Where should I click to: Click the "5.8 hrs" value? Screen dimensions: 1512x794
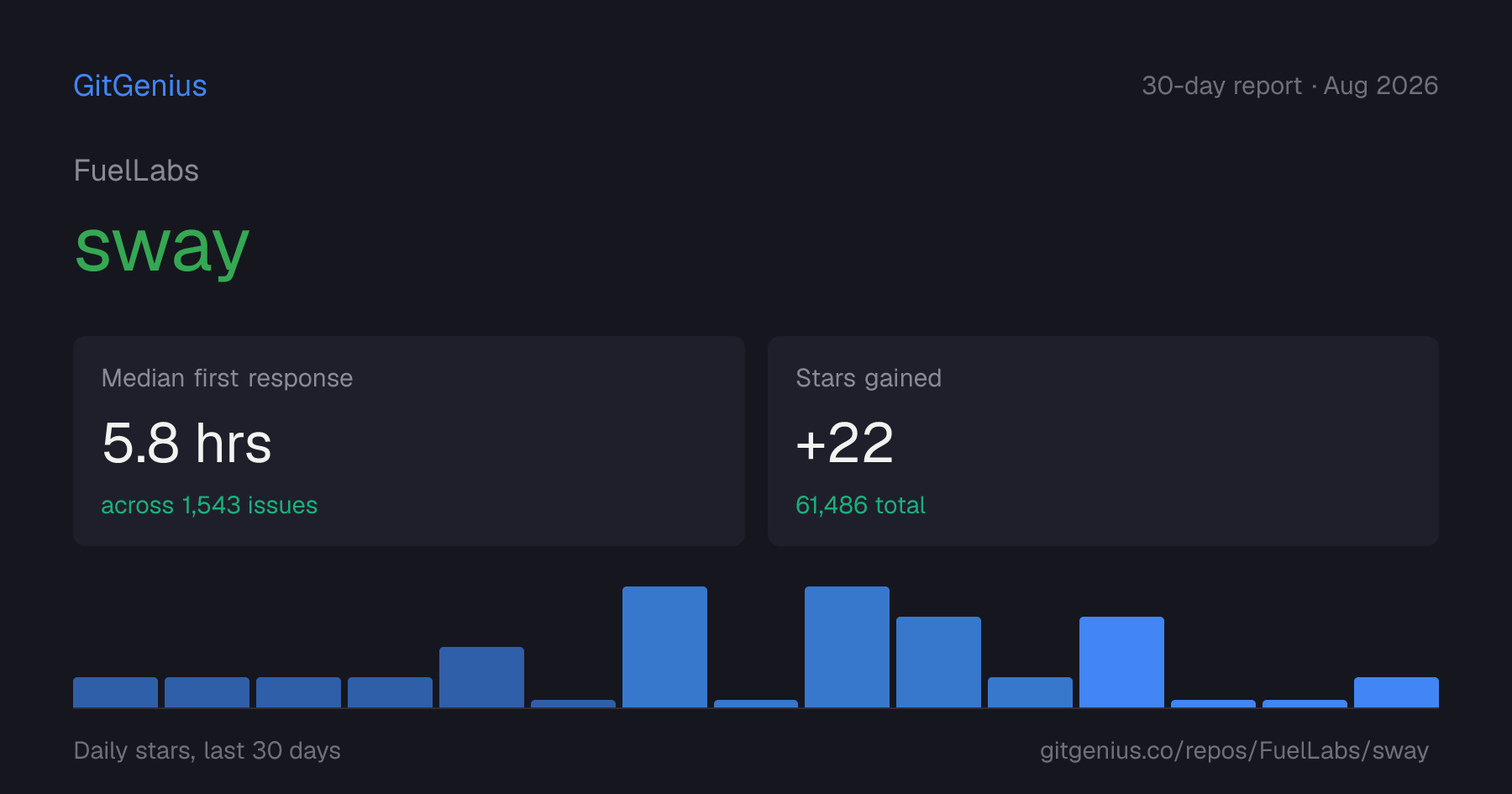[186, 443]
